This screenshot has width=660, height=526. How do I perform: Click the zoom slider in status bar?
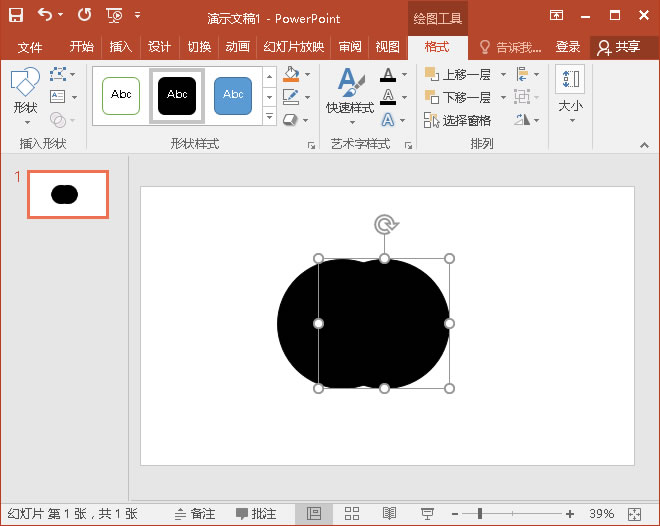480,513
